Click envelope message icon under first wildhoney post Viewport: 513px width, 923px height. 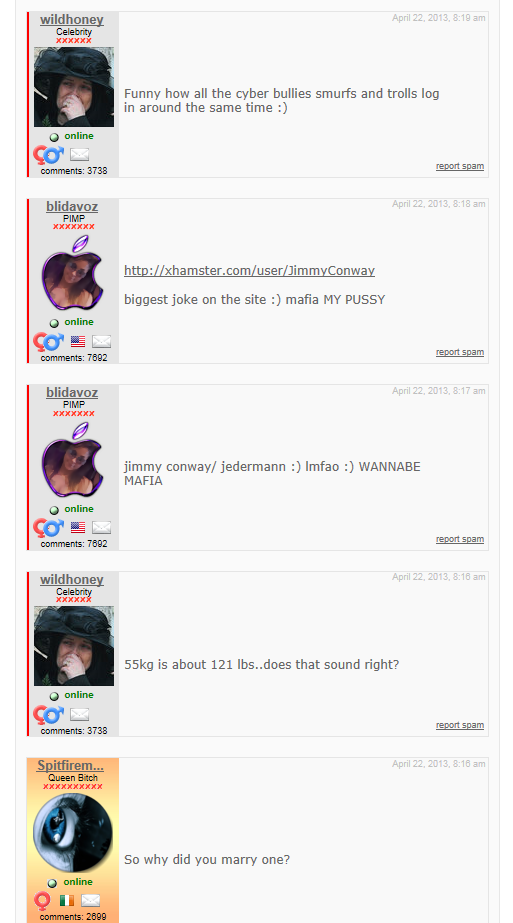coord(80,155)
